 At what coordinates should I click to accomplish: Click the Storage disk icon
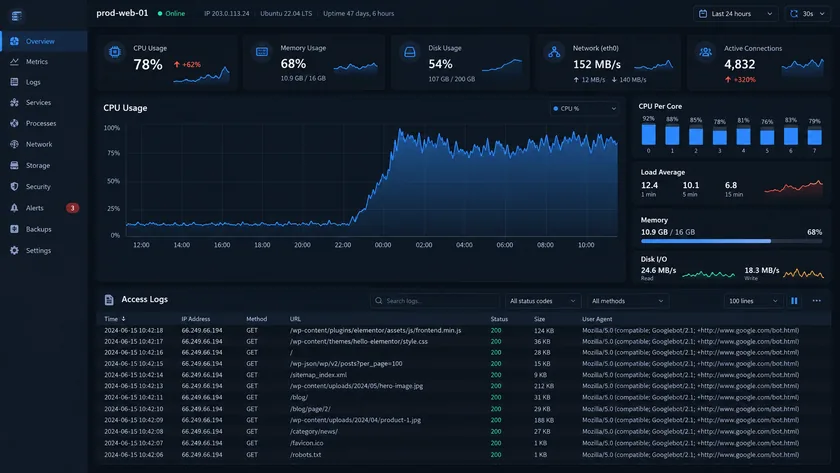pyautogui.click(x=14, y=166)
